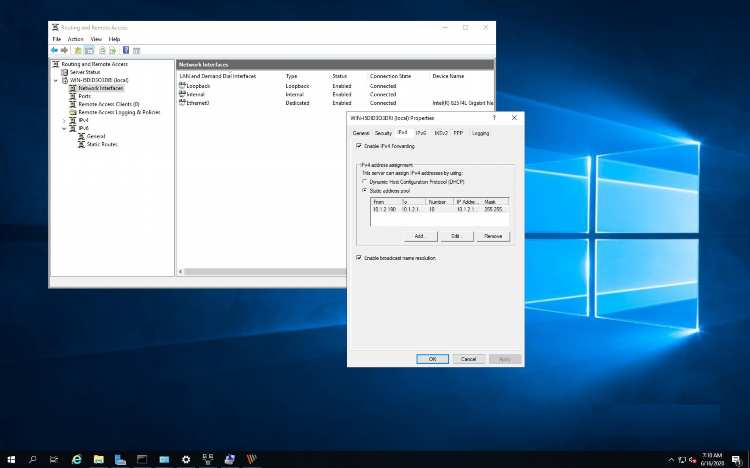
Task: Select the 10.1.2.190 address pool row
Action: click(439, 210)
